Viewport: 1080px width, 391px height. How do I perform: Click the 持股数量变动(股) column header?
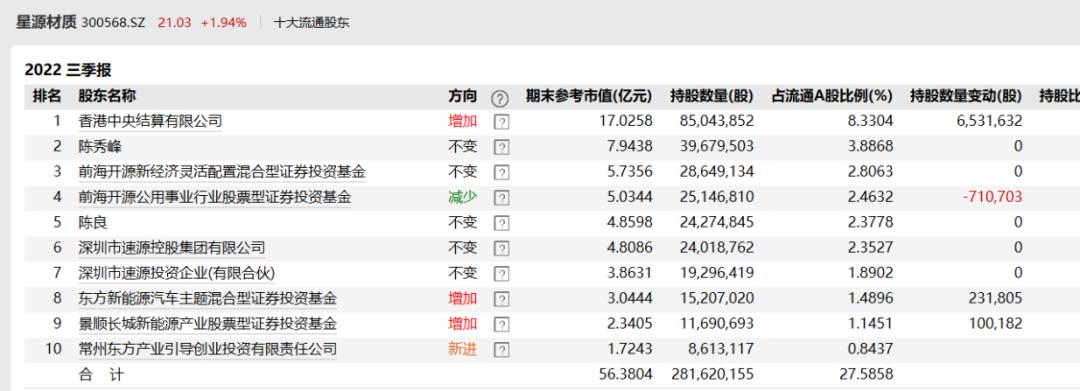(x=966, y=96)
